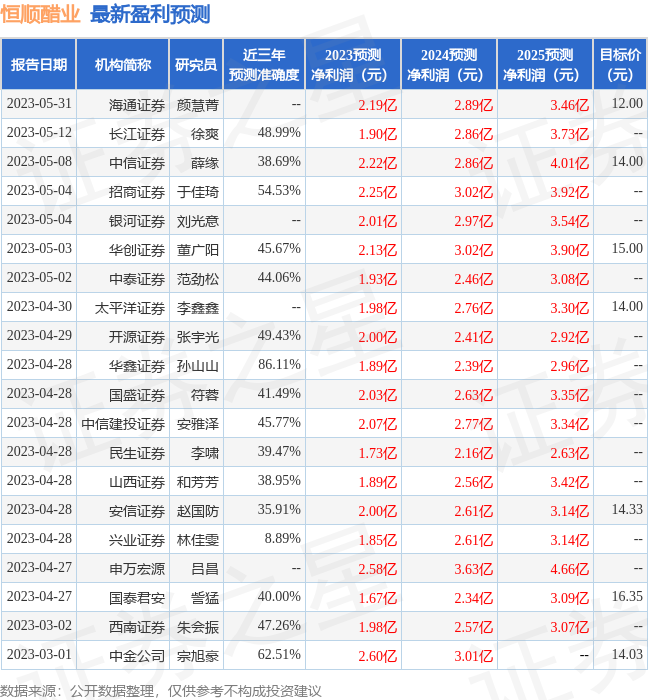648x700 pixels.
Task: Click researcher name 于佳琦
Action: [x=198, y=192]
